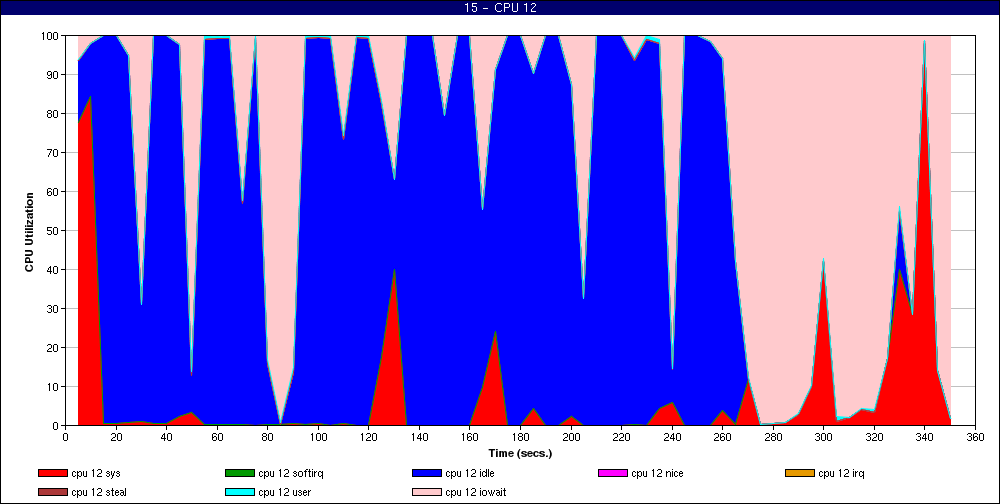Click the 100 label on the utilization axis

click(x=48, y=36)
